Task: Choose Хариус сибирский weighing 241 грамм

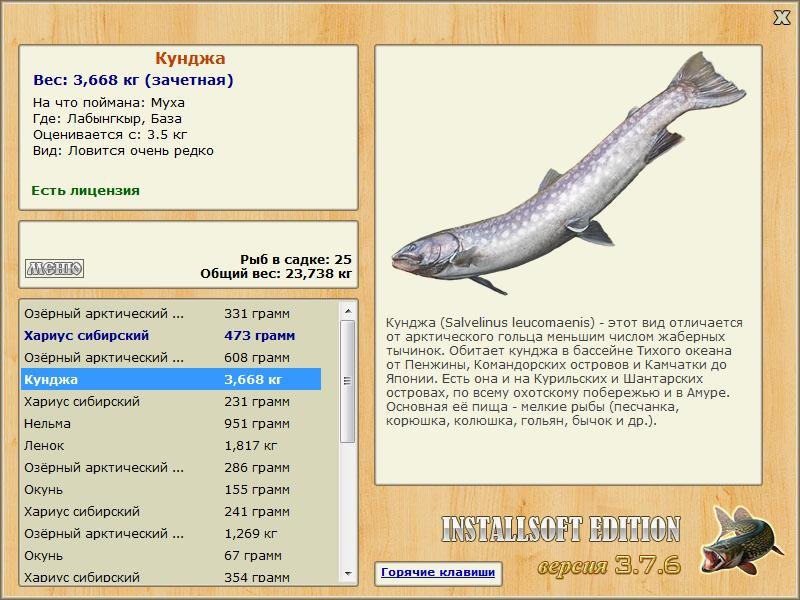Action: click(x=170, y=512)
